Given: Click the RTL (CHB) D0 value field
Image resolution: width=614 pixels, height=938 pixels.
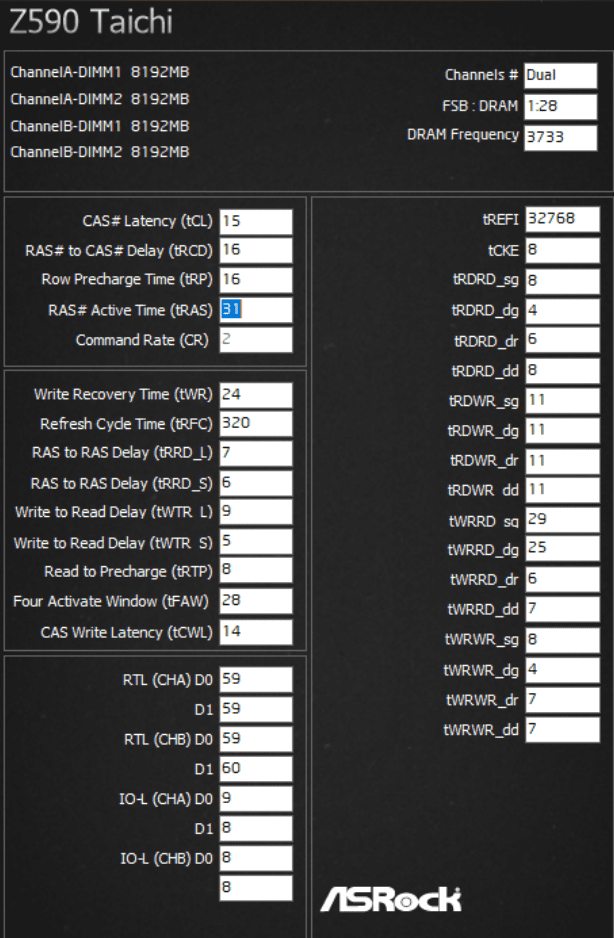Looking at the screenshot, I should point(256,739).
